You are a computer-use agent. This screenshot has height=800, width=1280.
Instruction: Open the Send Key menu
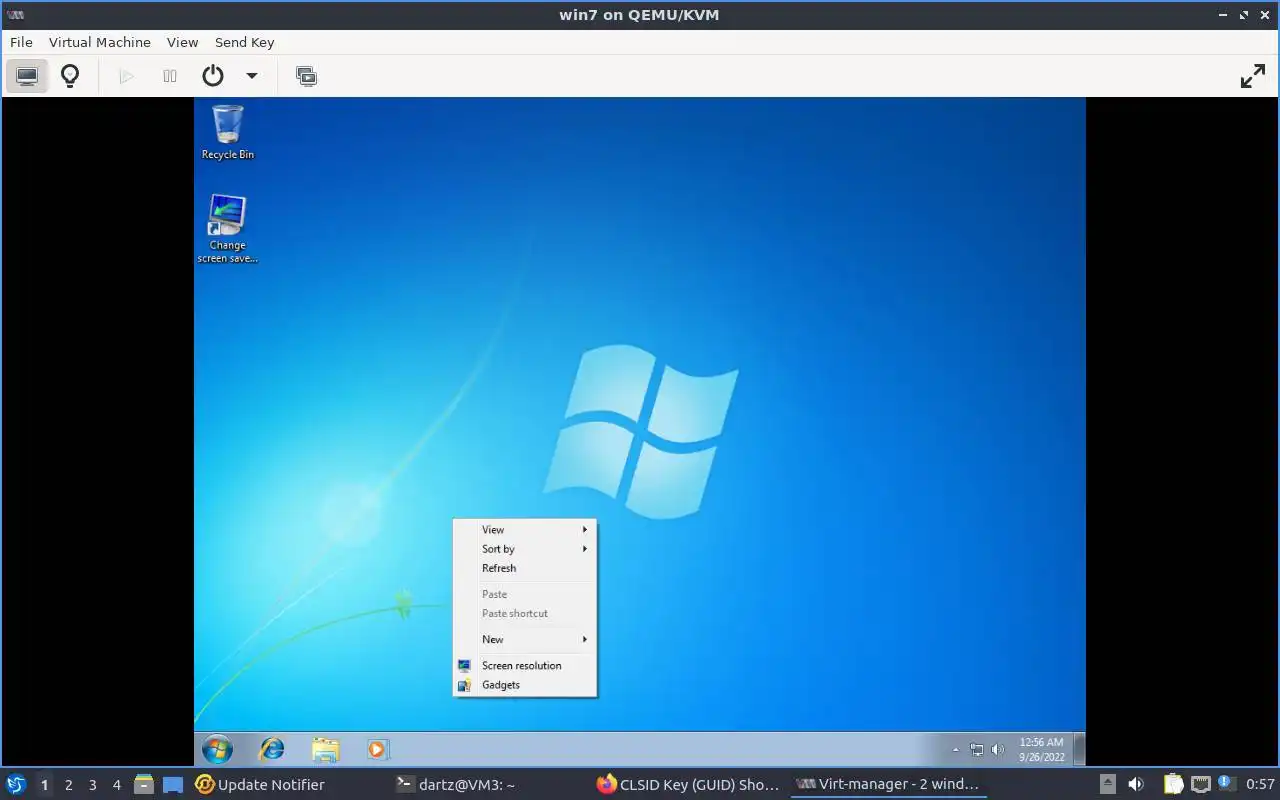(244, 42)
